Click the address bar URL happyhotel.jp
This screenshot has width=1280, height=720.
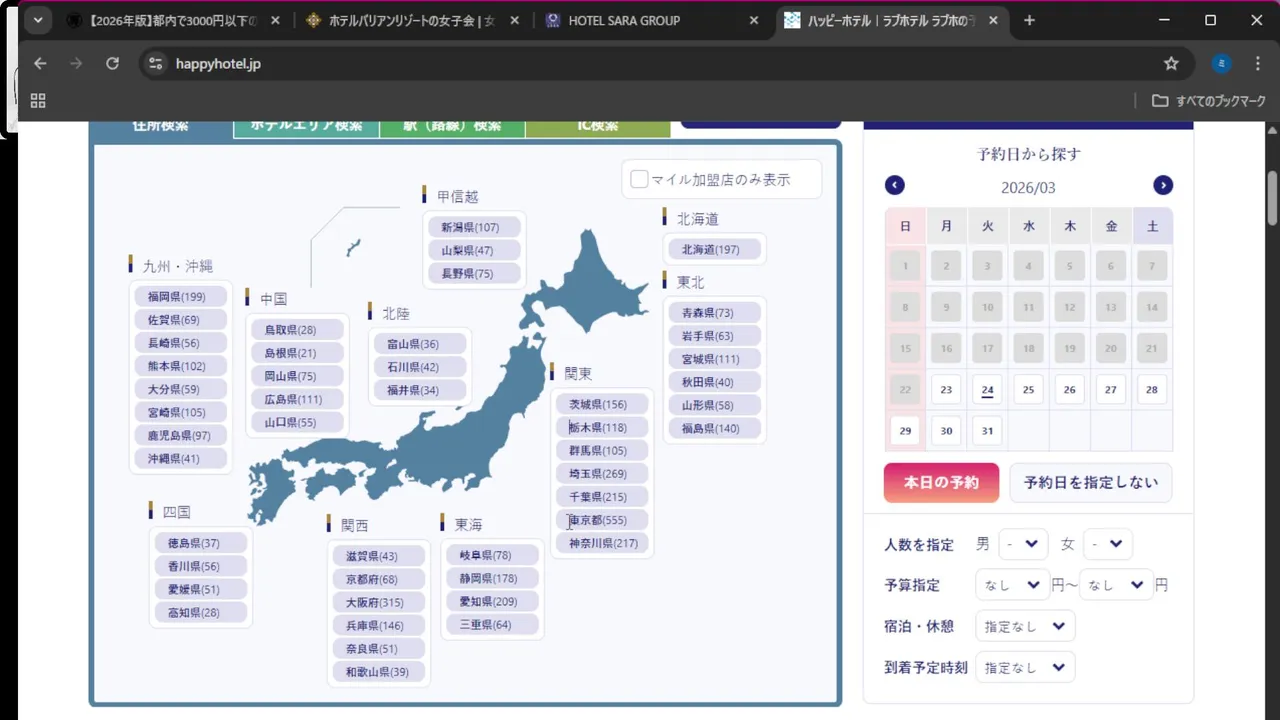[x=218, y=63]
